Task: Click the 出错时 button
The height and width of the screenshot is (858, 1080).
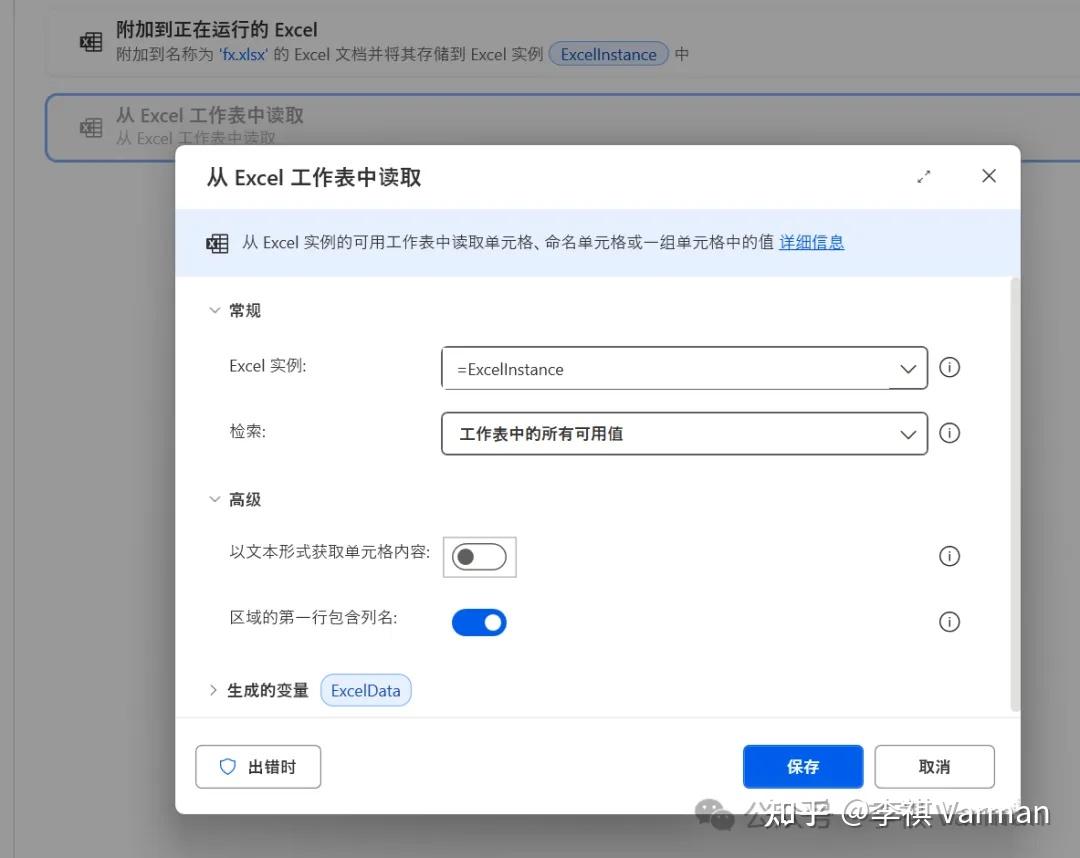Action: coord(257,766)
